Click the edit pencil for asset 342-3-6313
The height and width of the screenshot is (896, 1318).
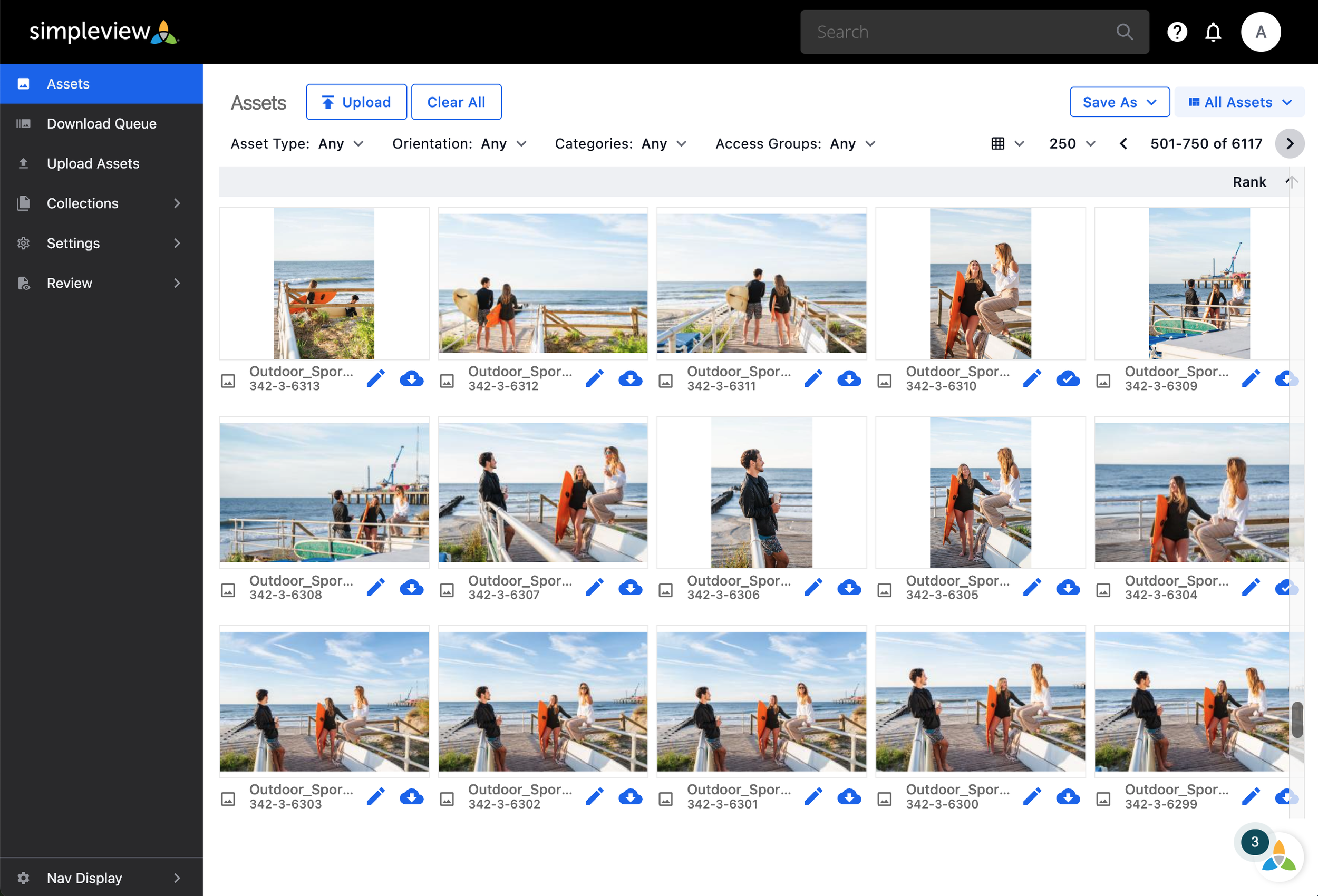click(375, 378)
